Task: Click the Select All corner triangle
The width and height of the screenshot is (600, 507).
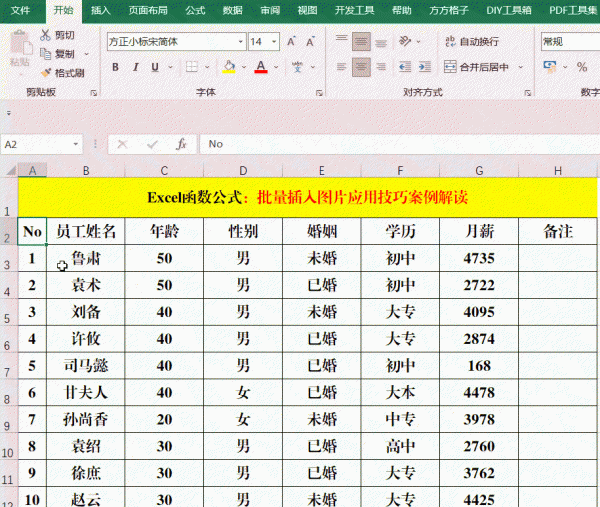Action: (x=11, y=170)
